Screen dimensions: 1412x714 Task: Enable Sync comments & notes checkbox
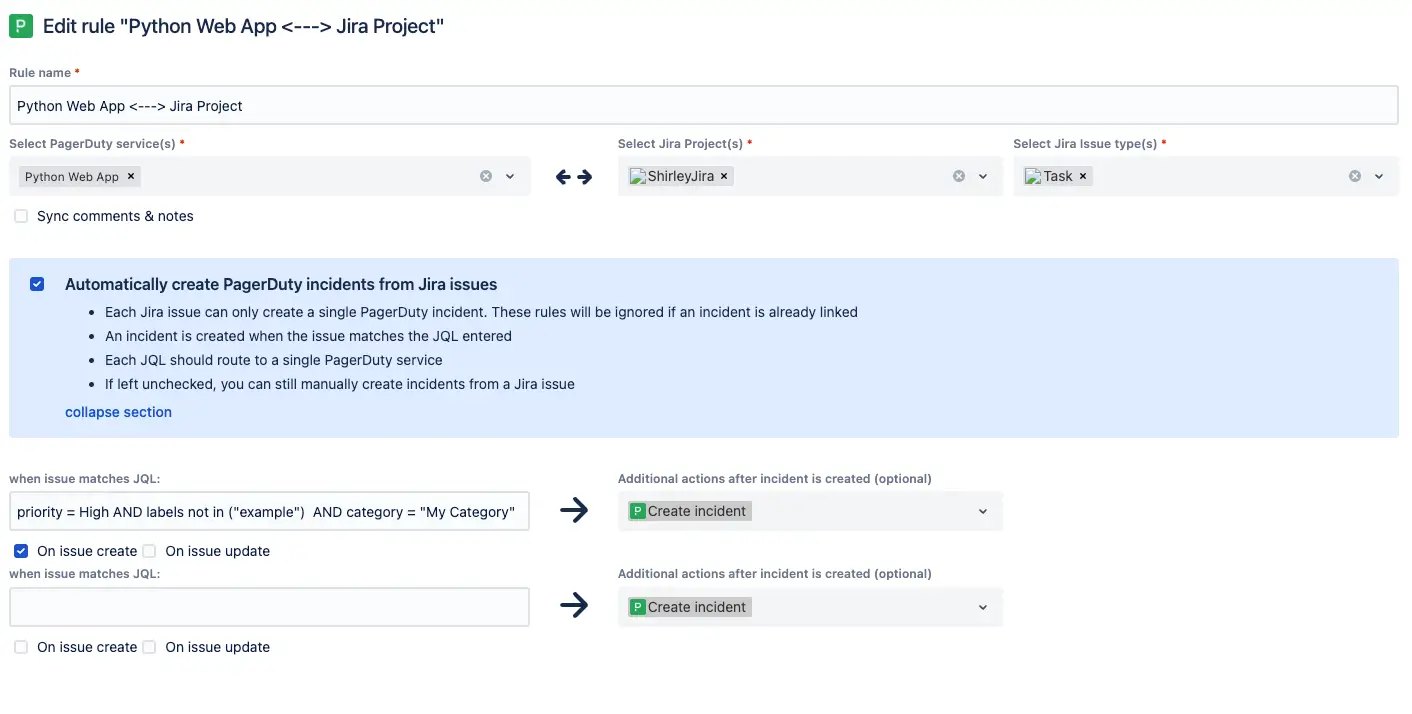(21, 216)
